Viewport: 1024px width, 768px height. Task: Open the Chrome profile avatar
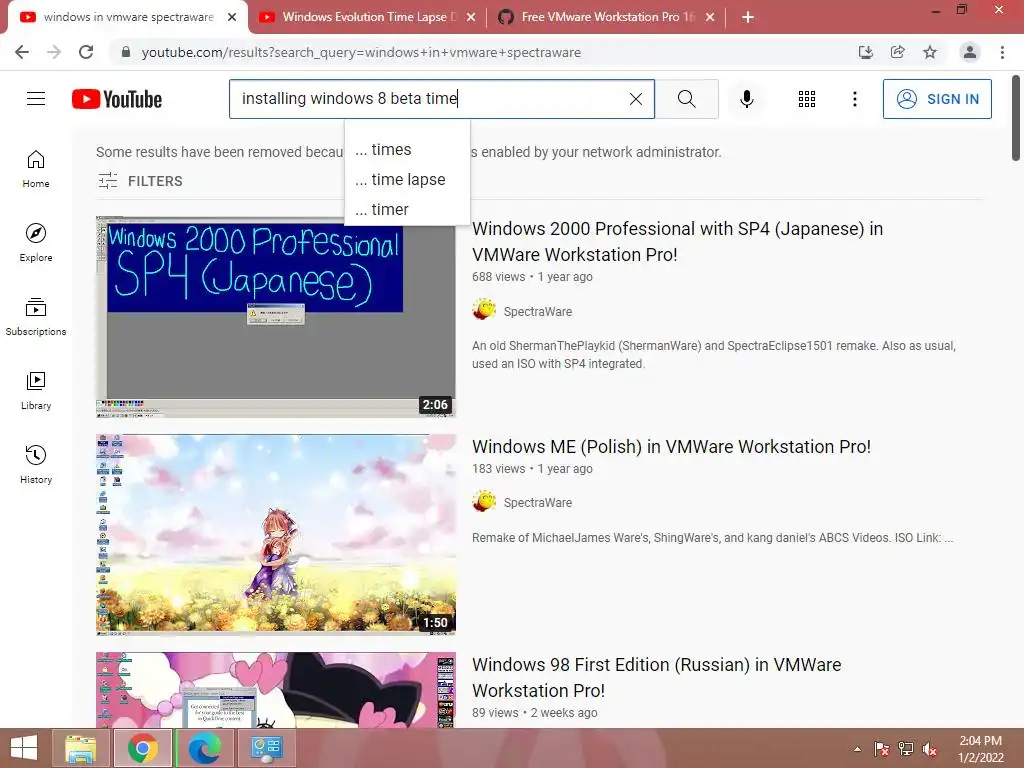coord(970,52)
